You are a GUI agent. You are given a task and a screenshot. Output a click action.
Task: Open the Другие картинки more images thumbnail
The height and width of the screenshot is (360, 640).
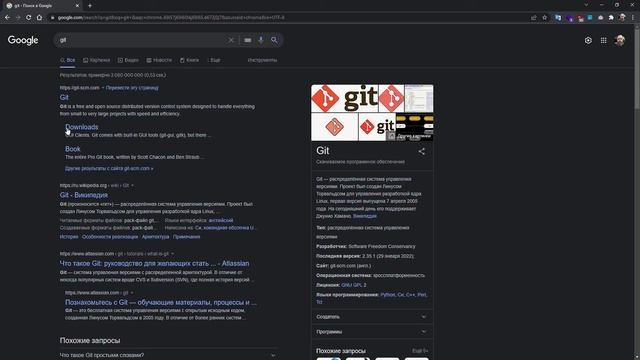click(x=414, y=127)
